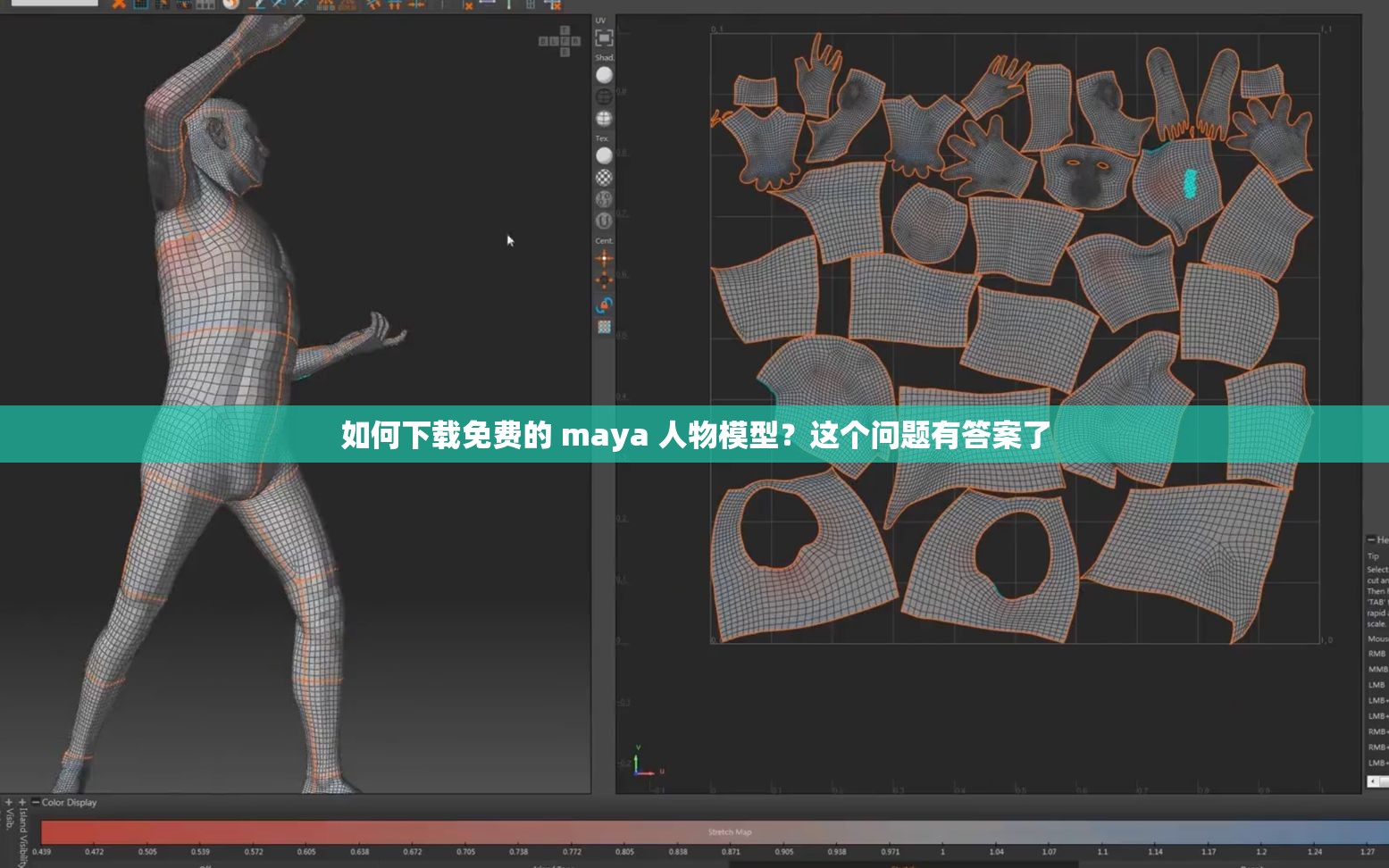Click the F face of the view cube

565,41
